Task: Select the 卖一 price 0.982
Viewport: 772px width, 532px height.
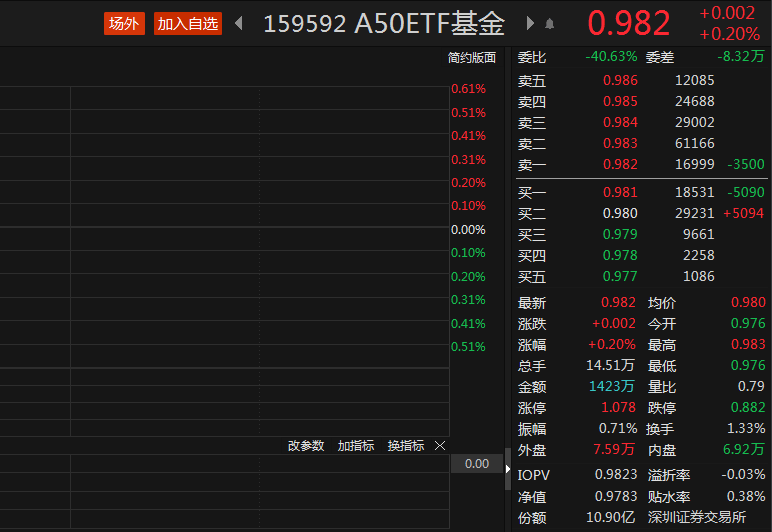Action: [619, 164]
